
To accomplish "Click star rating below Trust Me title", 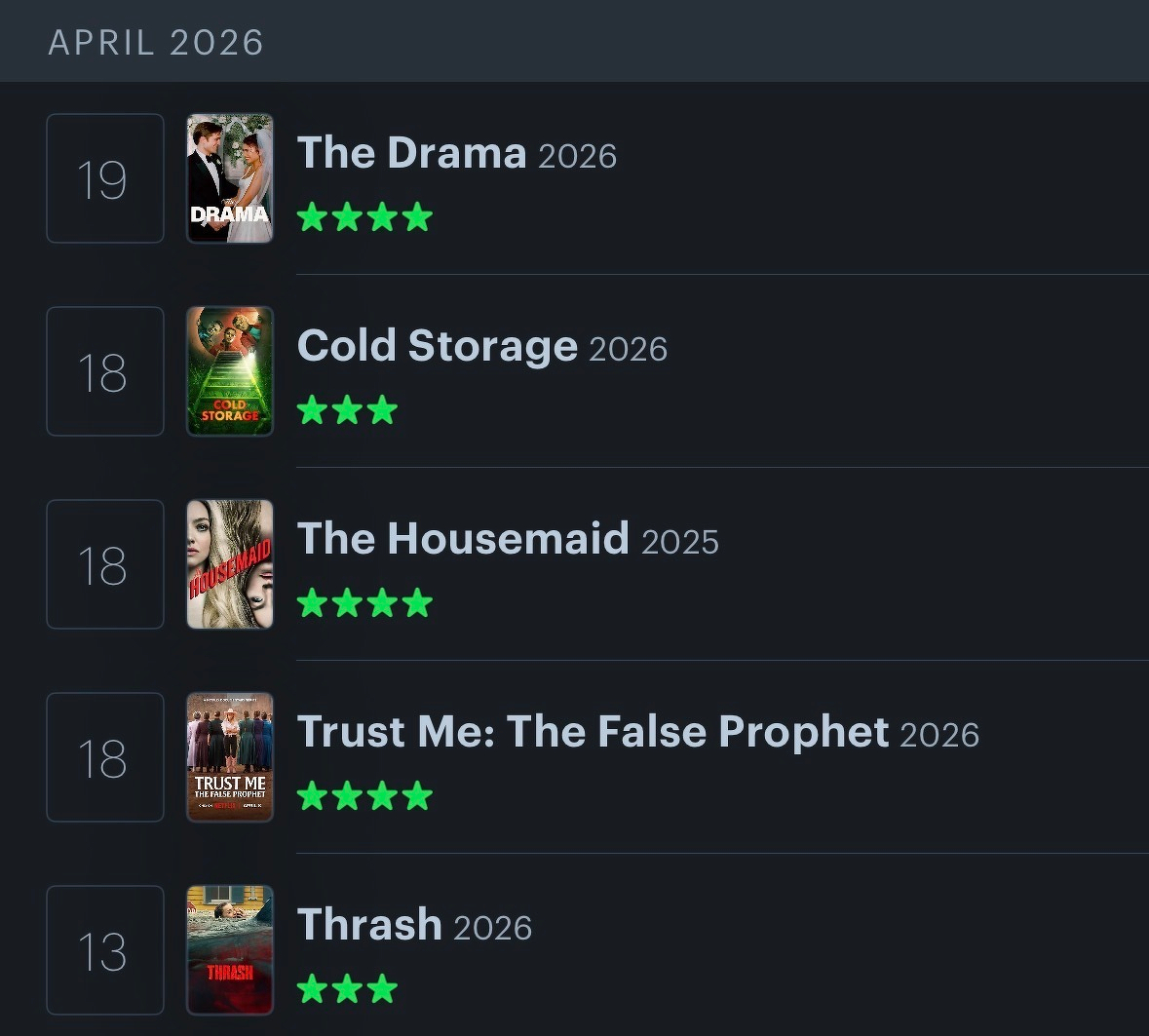I will click(x=364, y=795).
